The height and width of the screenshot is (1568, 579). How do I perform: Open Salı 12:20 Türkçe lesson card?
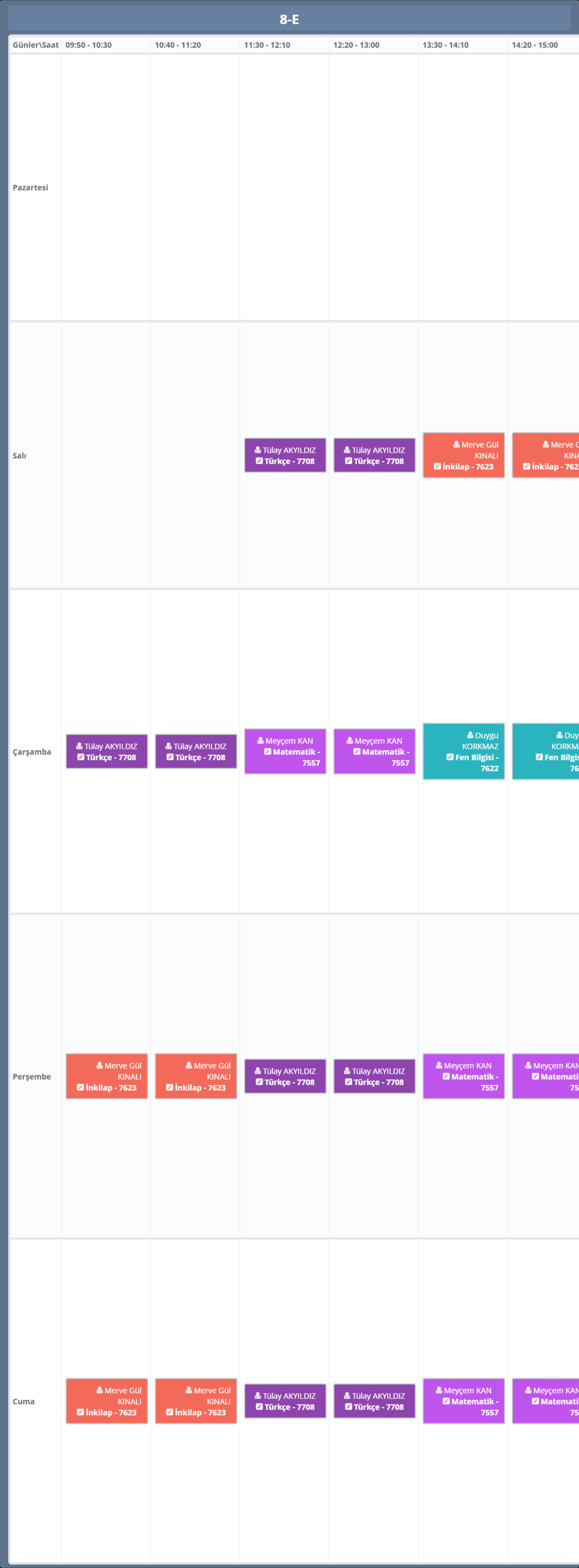click(375, 455)
